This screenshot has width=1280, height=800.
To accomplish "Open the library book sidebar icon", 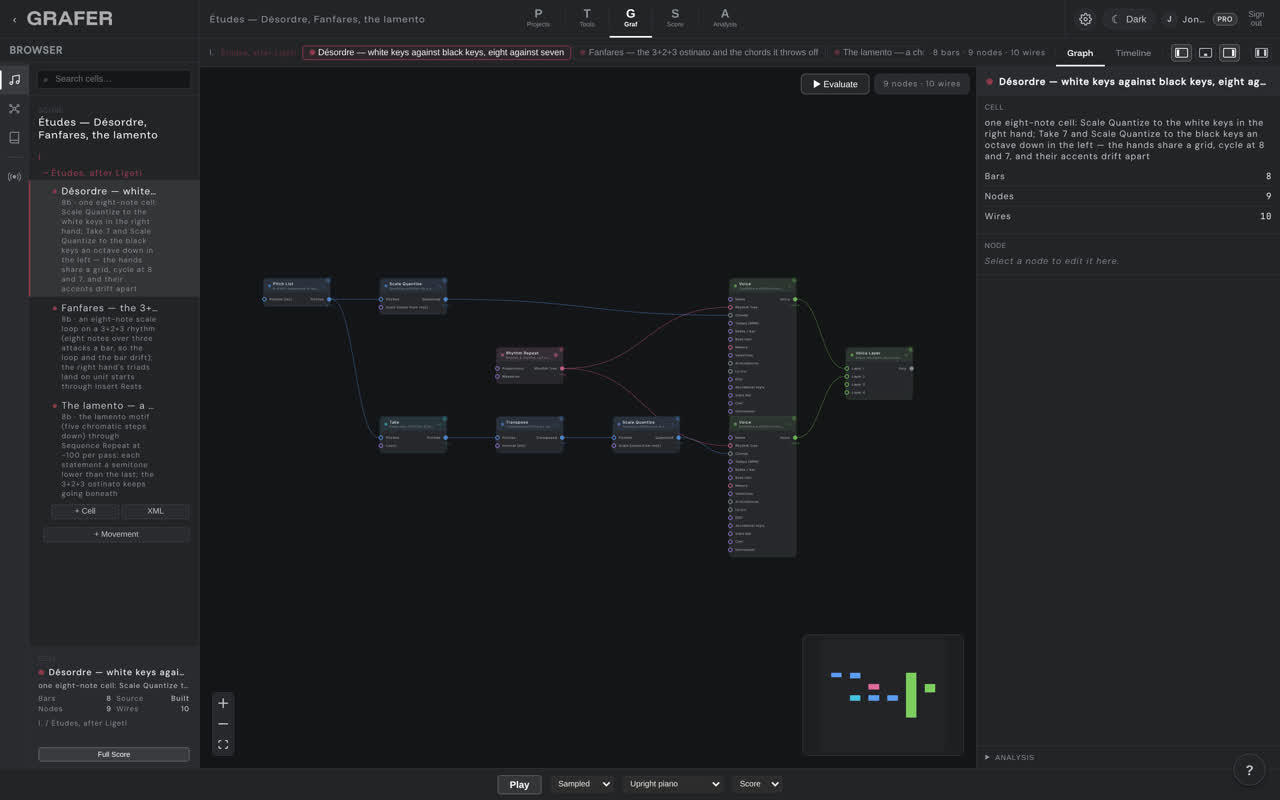I will coord(14,138).
